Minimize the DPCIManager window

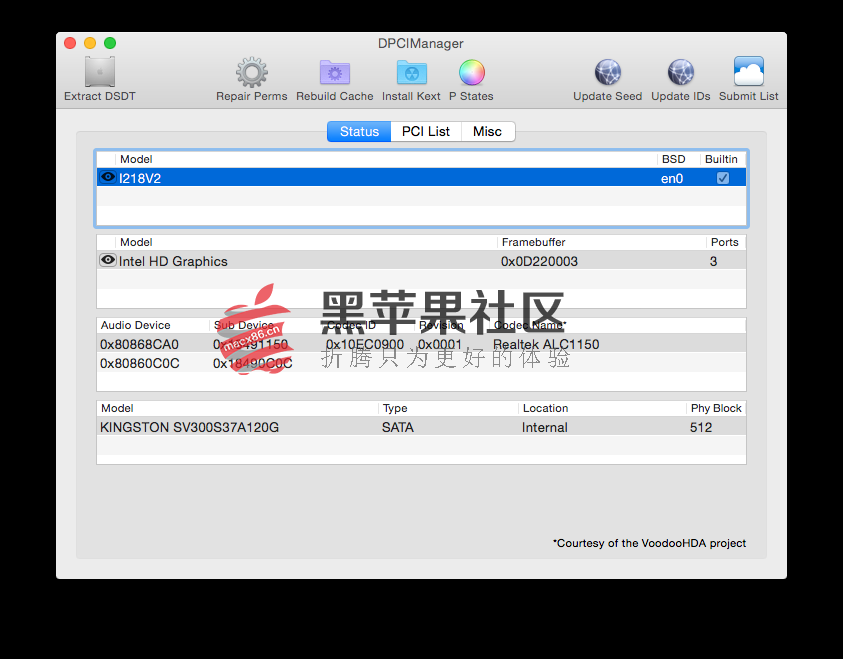(90, 43)
